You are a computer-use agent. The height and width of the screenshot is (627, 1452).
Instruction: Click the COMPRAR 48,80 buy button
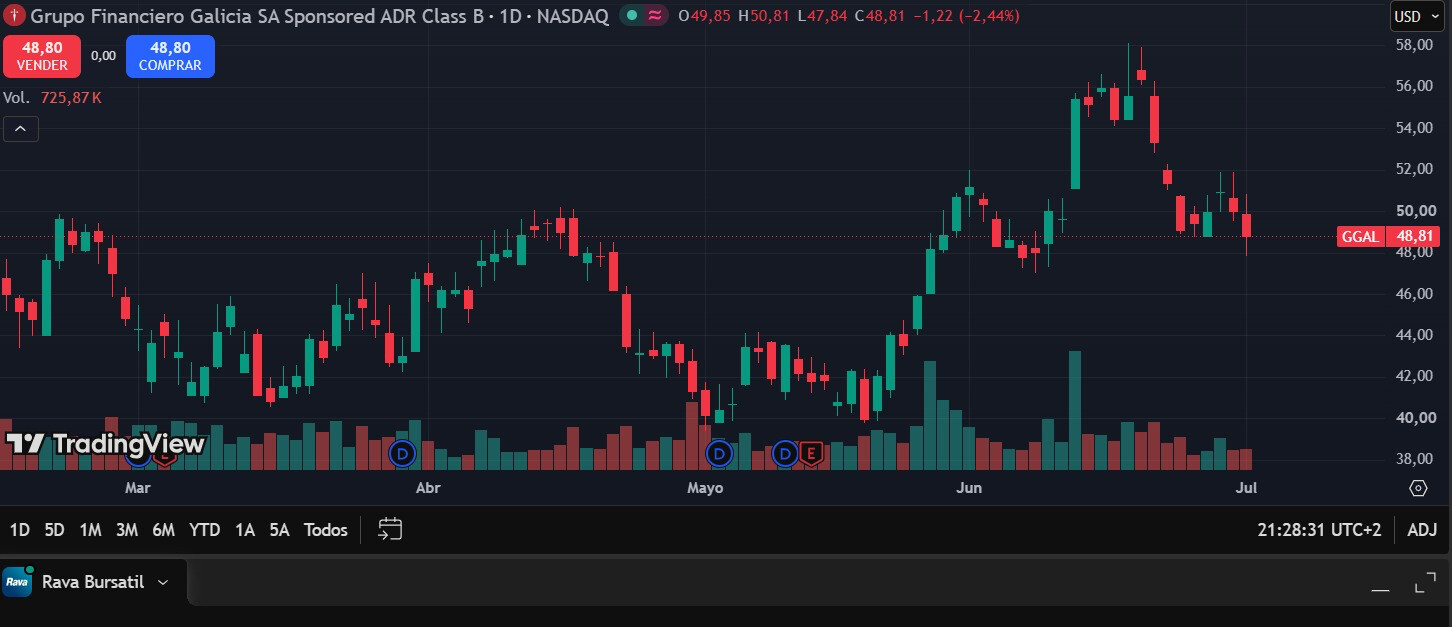(170, 56)
